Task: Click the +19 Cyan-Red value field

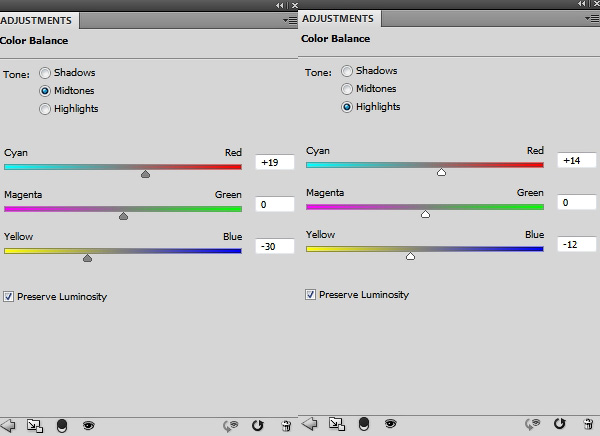Action: click(x=275, y=162)
